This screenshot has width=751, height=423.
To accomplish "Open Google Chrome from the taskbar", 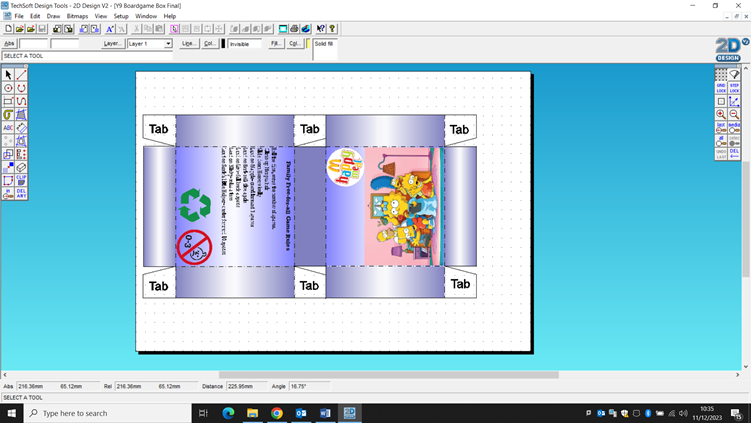I will point(277,413).
